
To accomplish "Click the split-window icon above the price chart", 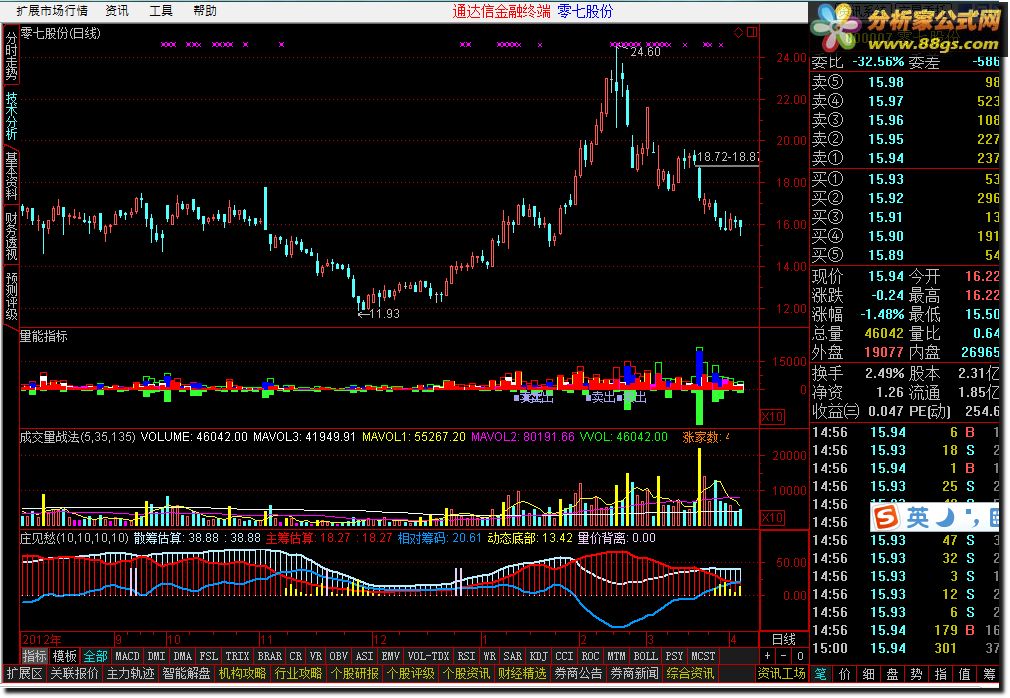I will pyautogui.click(x=752, y=32).
